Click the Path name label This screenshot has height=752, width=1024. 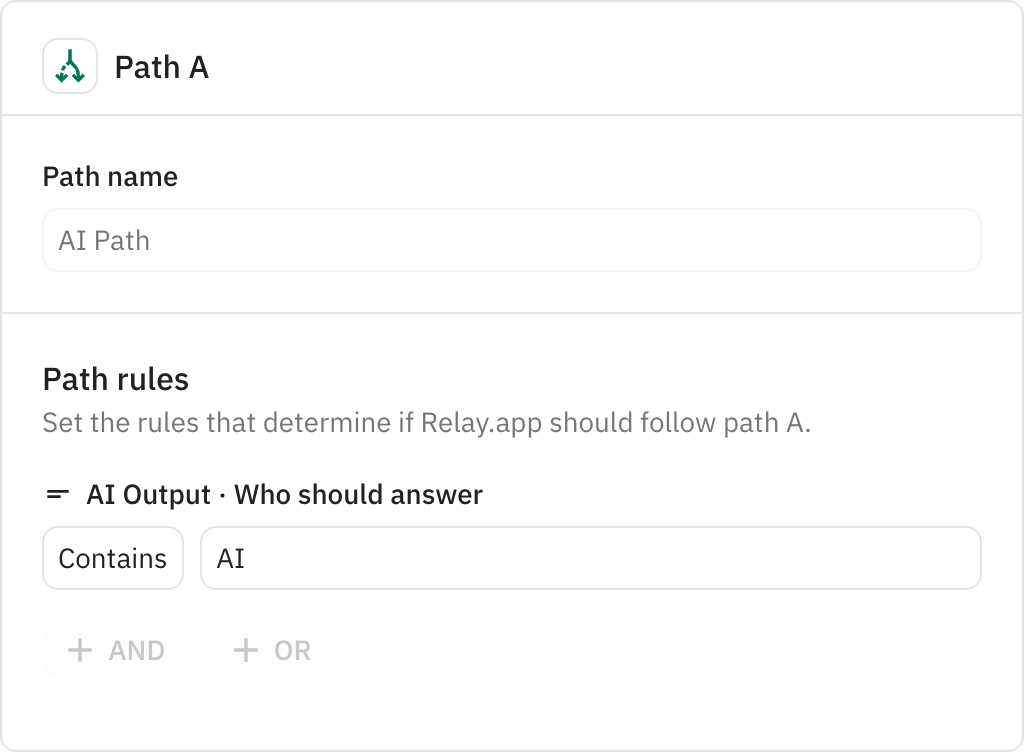(x=109, y=176)
